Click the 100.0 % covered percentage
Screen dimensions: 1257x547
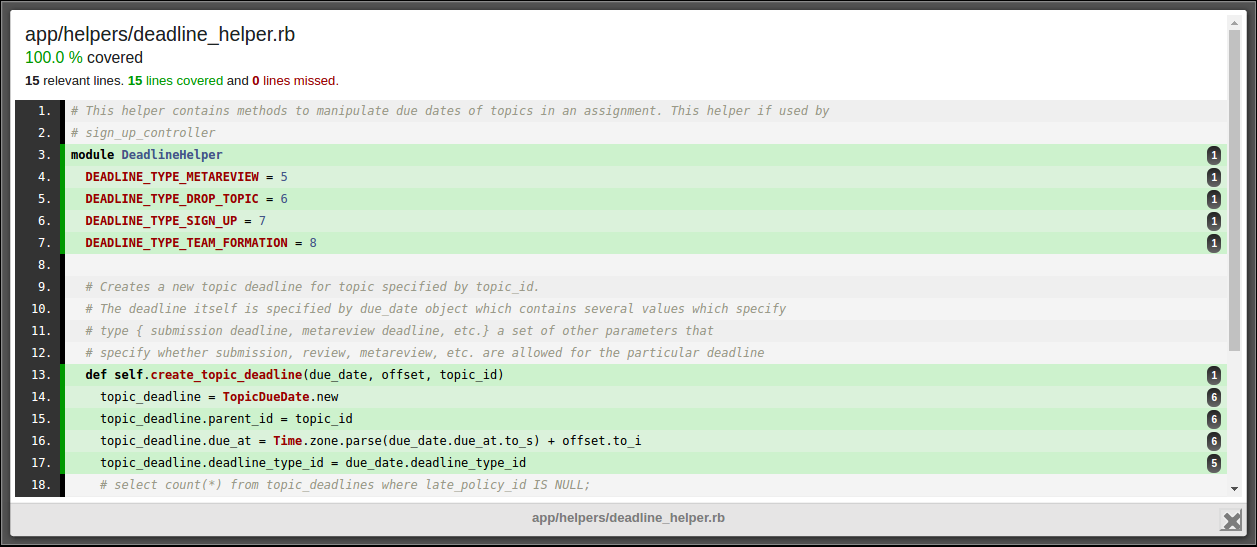pyautogui.click(x=54, y=58)
